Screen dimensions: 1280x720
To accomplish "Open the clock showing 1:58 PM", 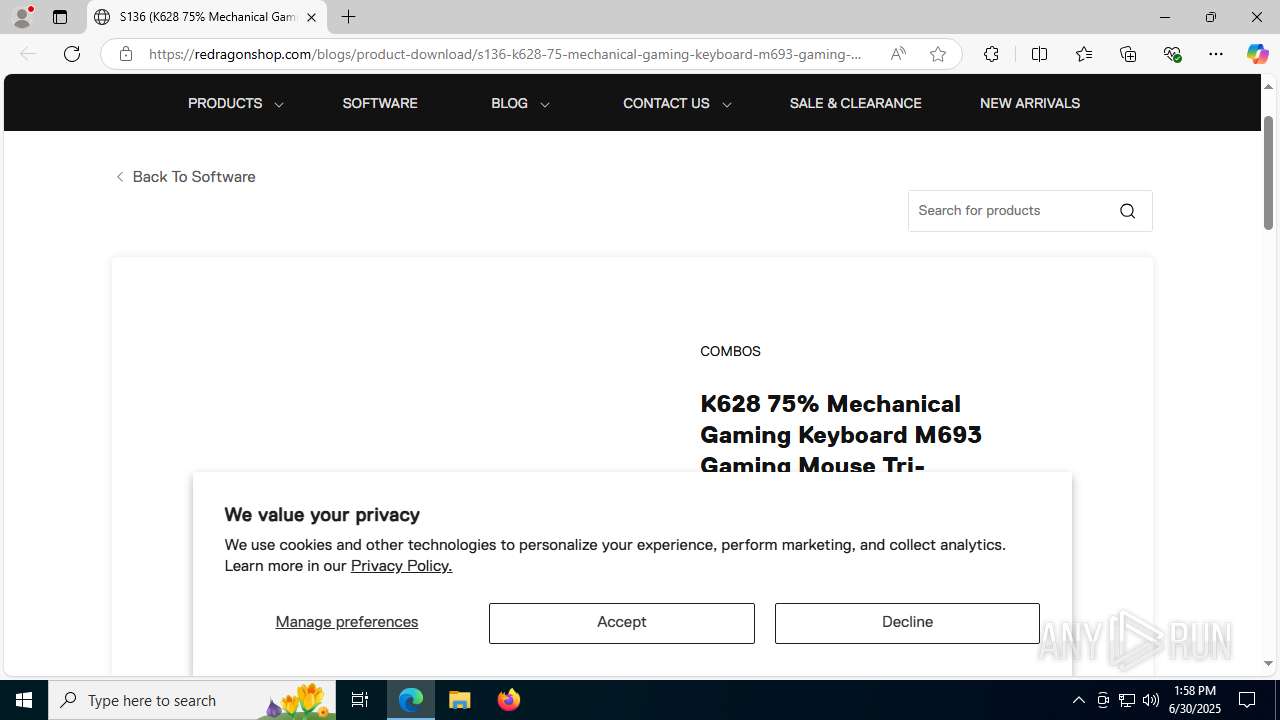I will [x=1195, y=700].
